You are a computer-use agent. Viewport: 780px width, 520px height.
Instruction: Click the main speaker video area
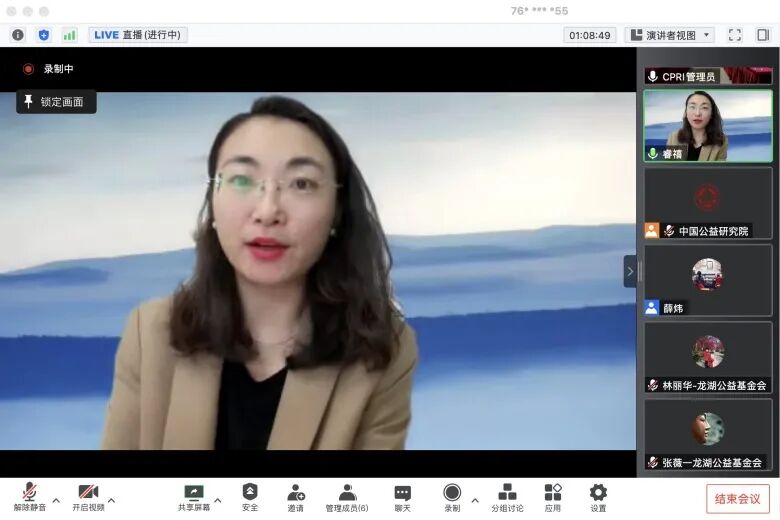(318, 271)
